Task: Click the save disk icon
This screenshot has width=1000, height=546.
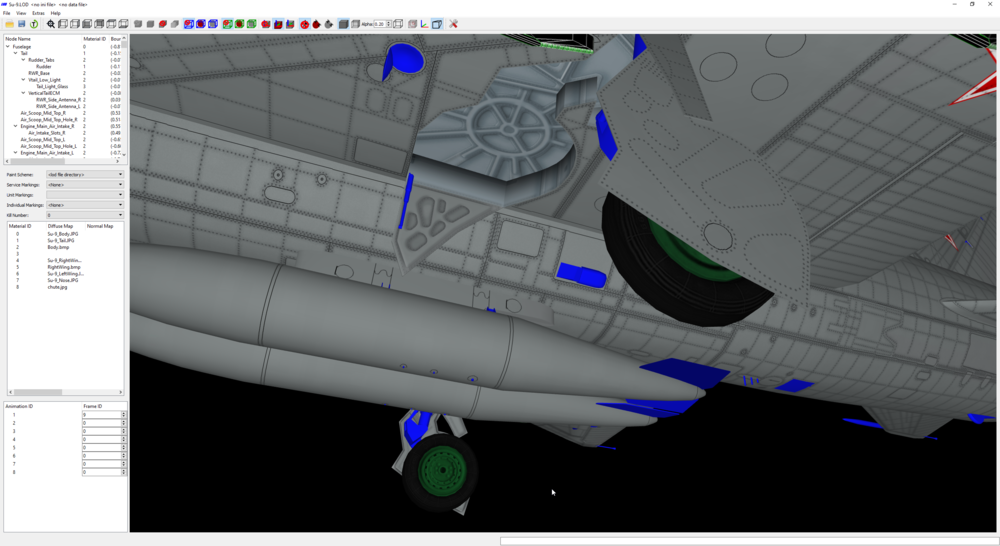Action: [22, 24]
